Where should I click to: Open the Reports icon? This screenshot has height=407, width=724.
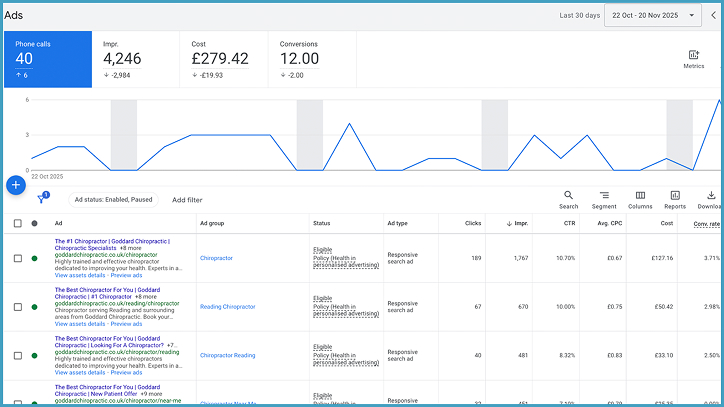[675, 199]
